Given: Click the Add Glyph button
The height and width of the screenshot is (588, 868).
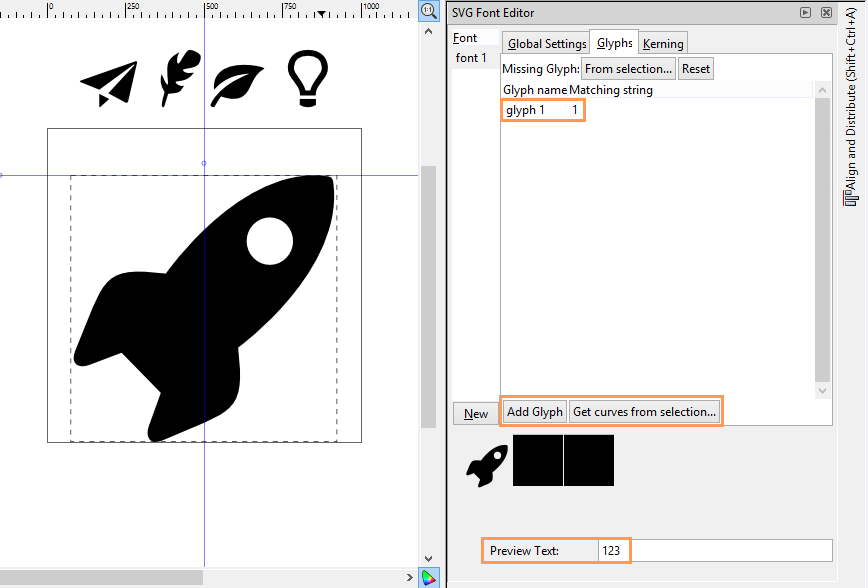Looking at the screenshot, I should pyautogui.click(x=534, y=411).
